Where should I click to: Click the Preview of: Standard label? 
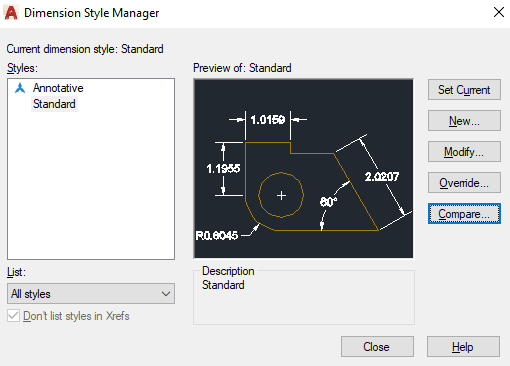(x=242, y=68)
